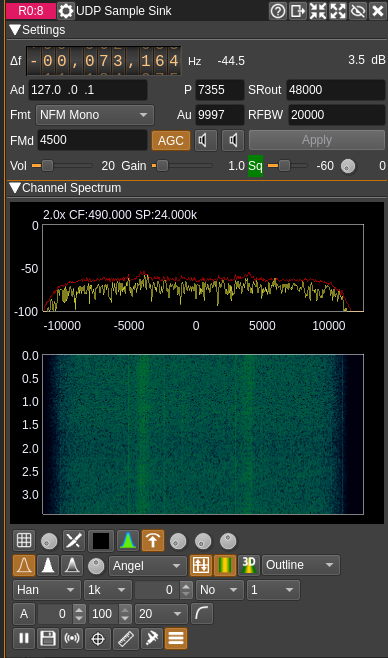The width and height of the screenshot is (388, 658).
Task: Toggle the max hold arrow button
Action: point(153,540)
